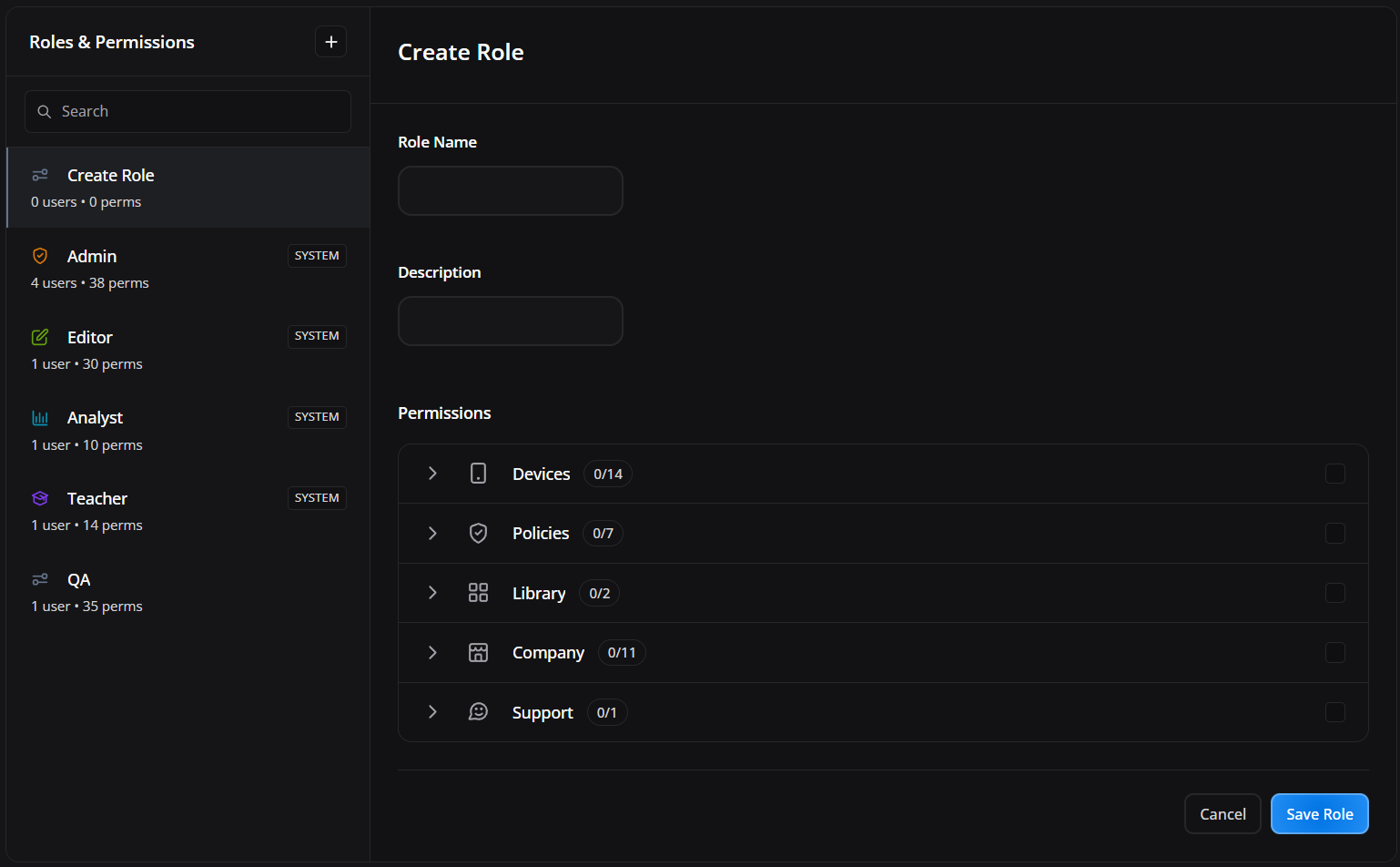
Task: Click the Roles & Permissions heading
Action: 112,42
